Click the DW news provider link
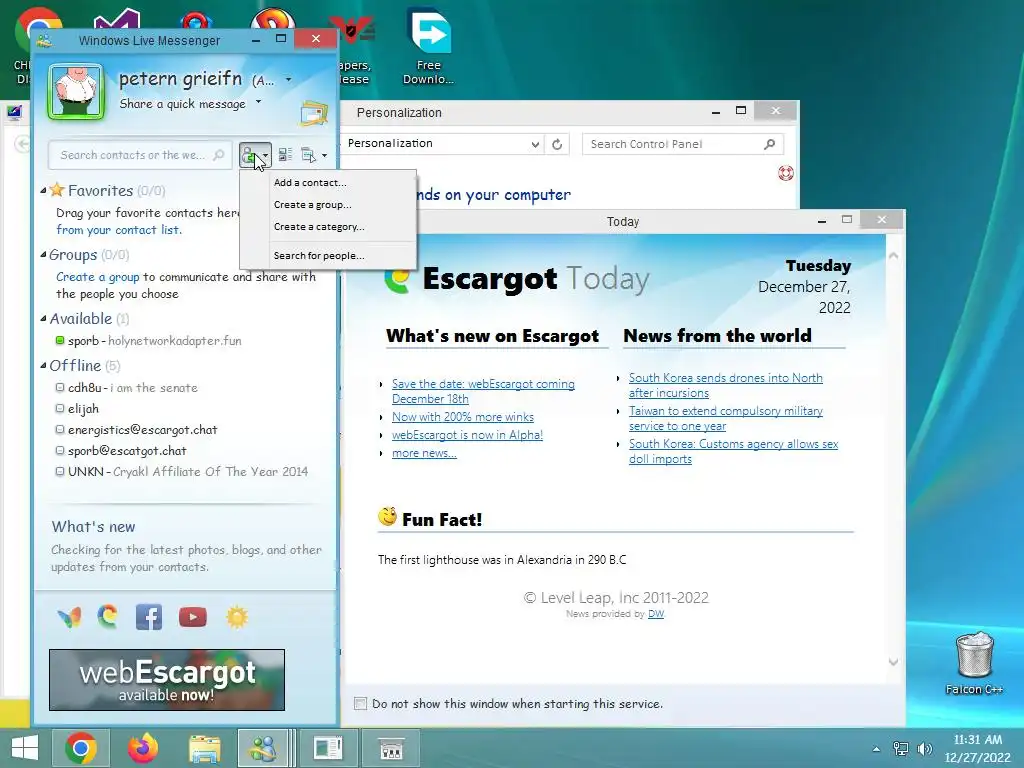Image resolution: width=1024 pixels, height=768 pixels. click(x=656, y=614)
